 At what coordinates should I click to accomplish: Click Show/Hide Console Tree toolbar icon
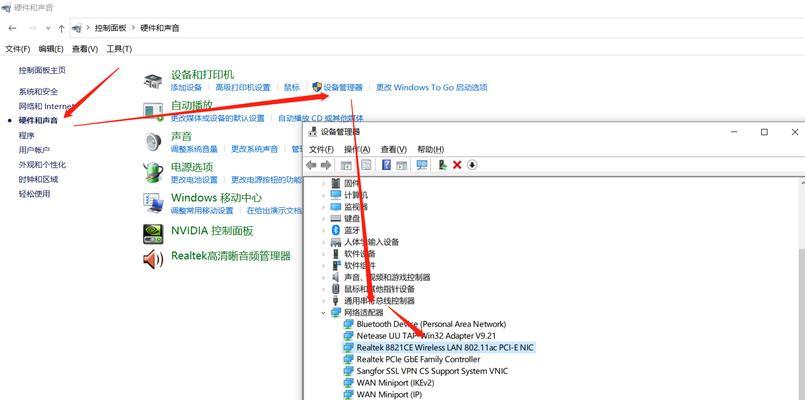point(347,165)
